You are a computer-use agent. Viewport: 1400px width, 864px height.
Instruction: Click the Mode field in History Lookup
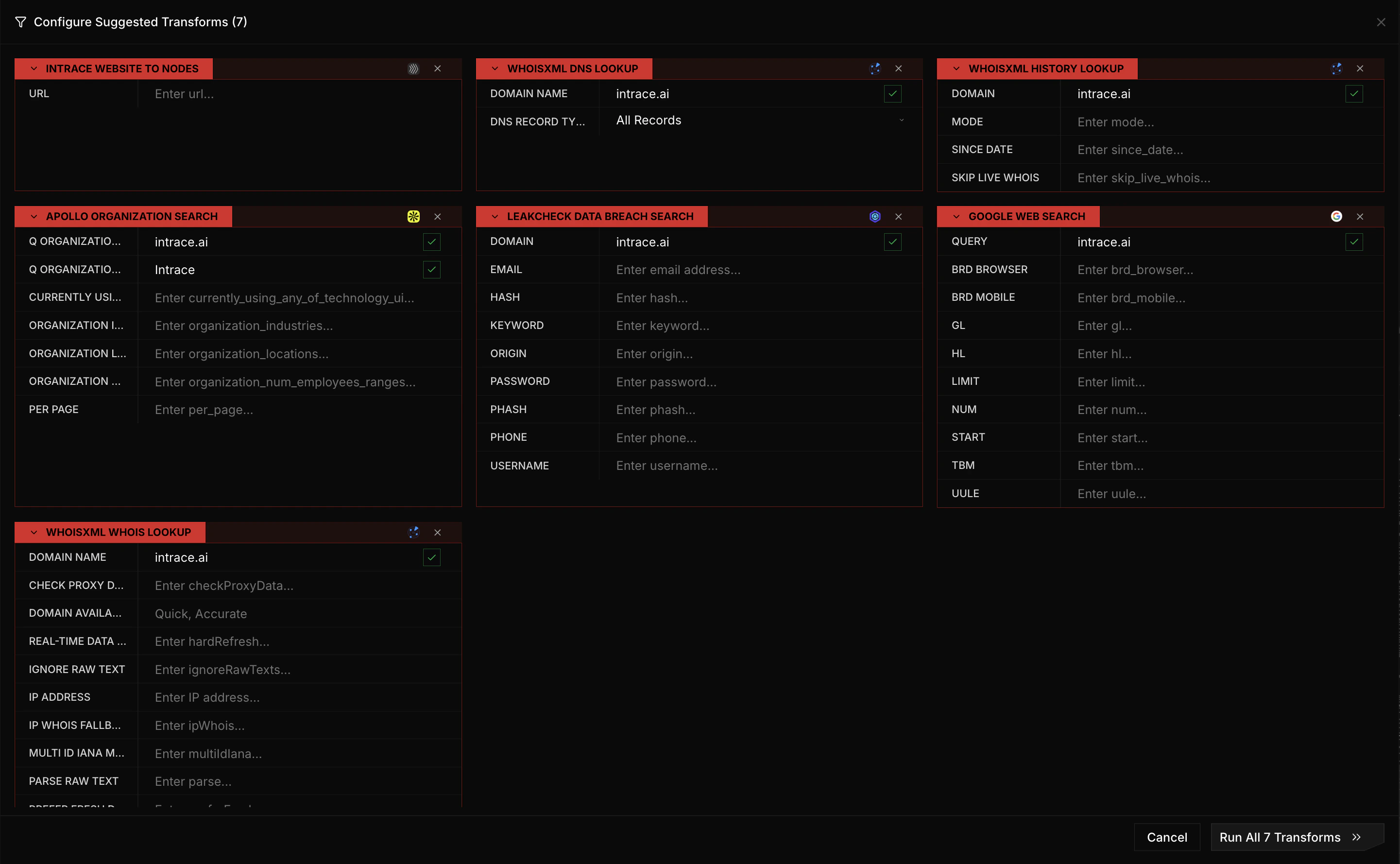pos(1222,121)
